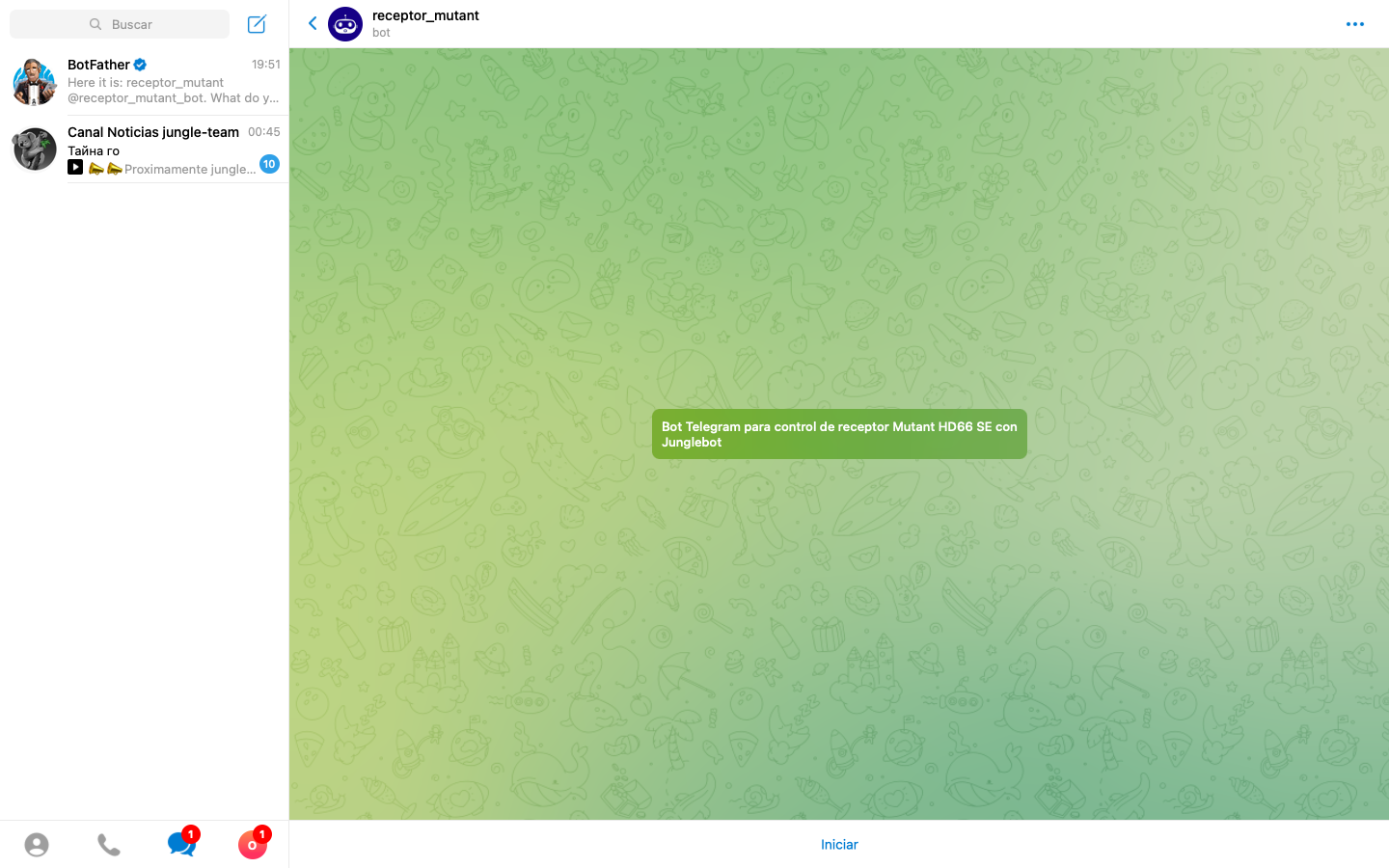Screen dimensions: 1389x868
Task: Click the compose new message icon
Action: pyautogui.click(x=257, y=24)
